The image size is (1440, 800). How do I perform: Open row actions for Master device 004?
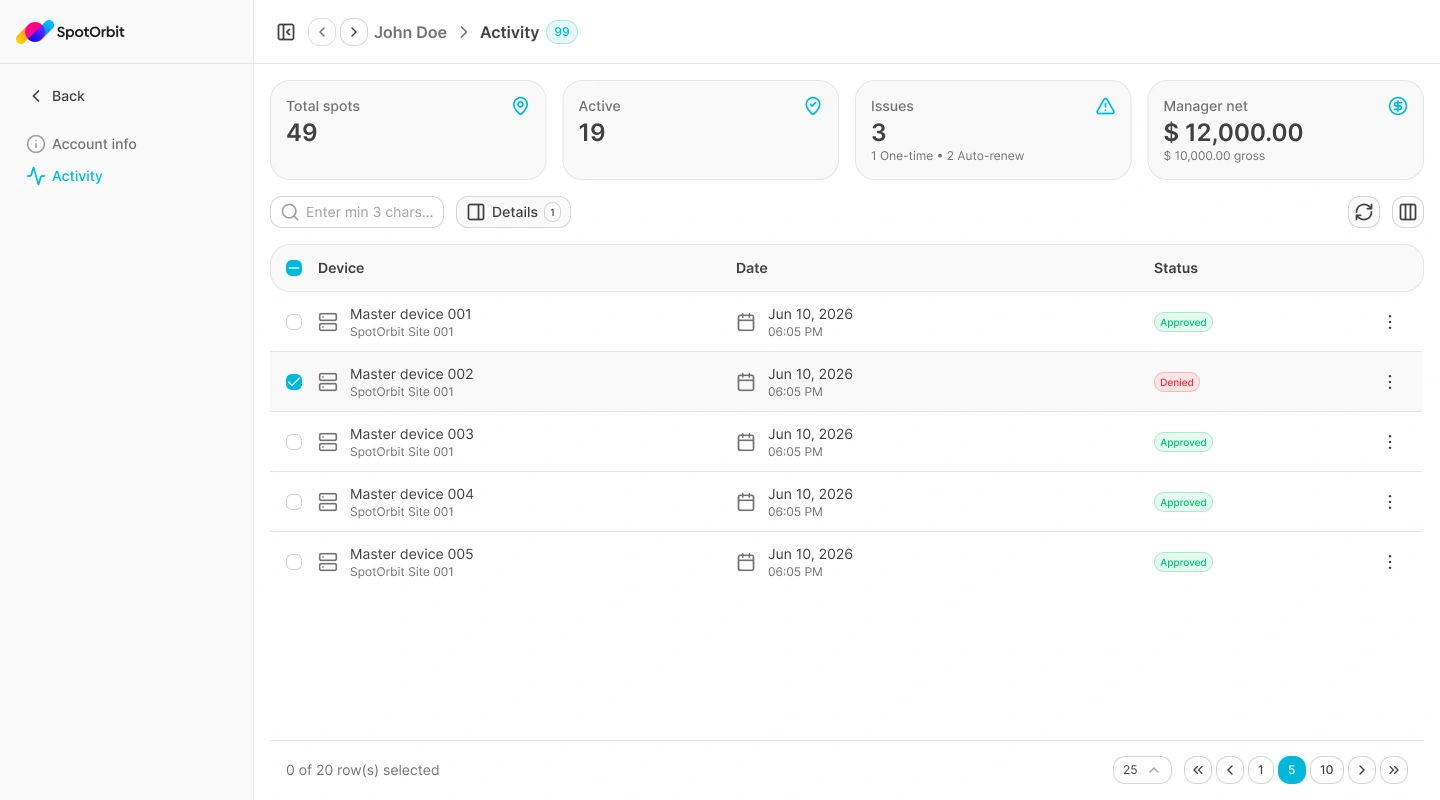(1390, 502)
